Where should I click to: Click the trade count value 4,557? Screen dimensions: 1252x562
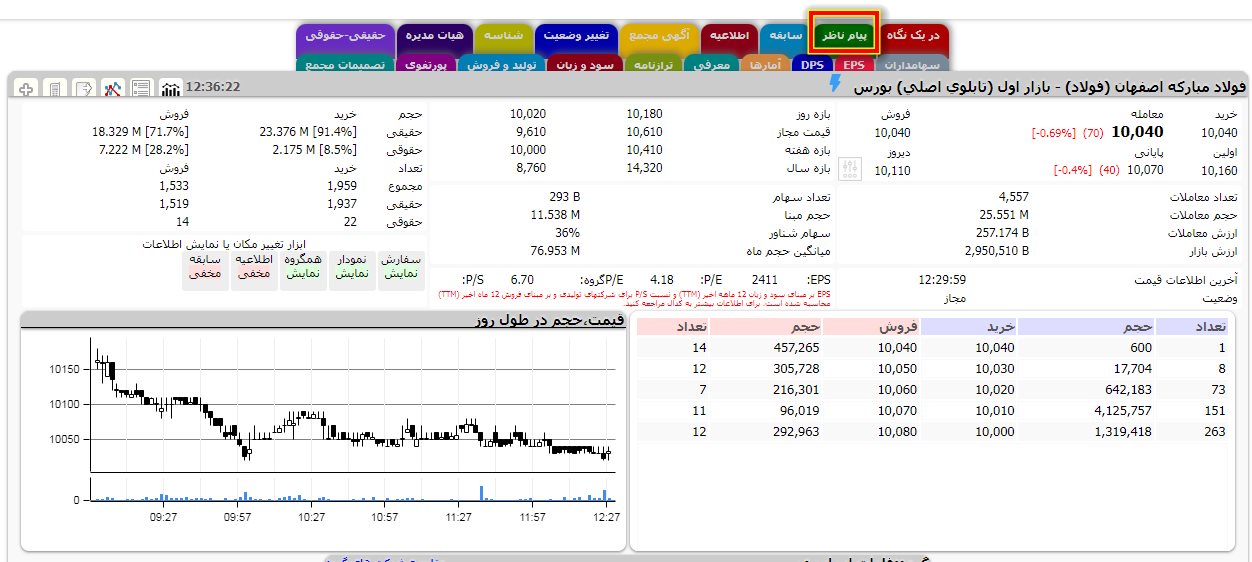1013,197
